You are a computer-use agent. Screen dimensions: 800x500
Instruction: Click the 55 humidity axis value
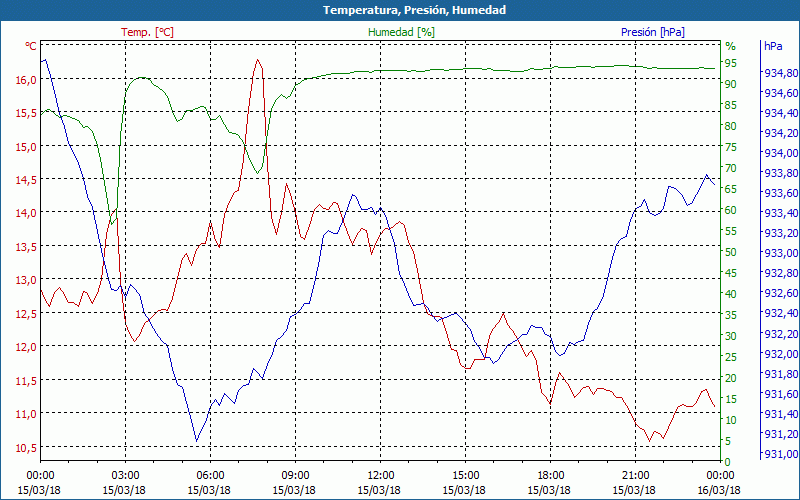point(731,231)
